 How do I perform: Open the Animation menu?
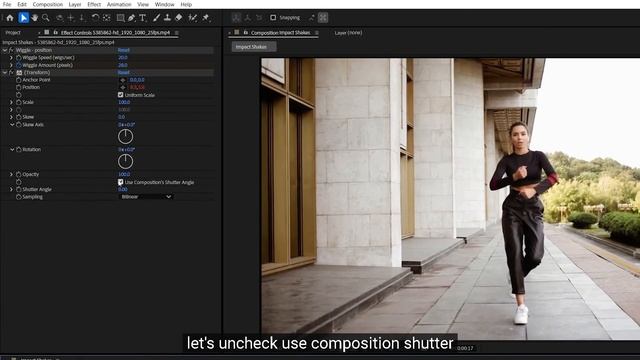tap(119, 4)
